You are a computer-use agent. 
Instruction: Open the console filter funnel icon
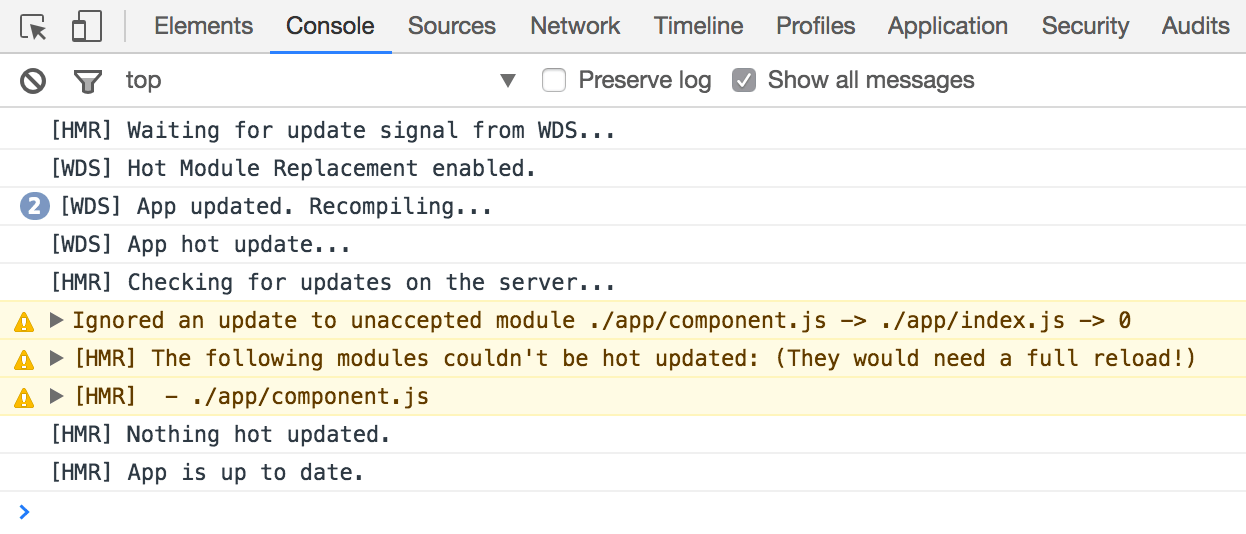point(88,81)
